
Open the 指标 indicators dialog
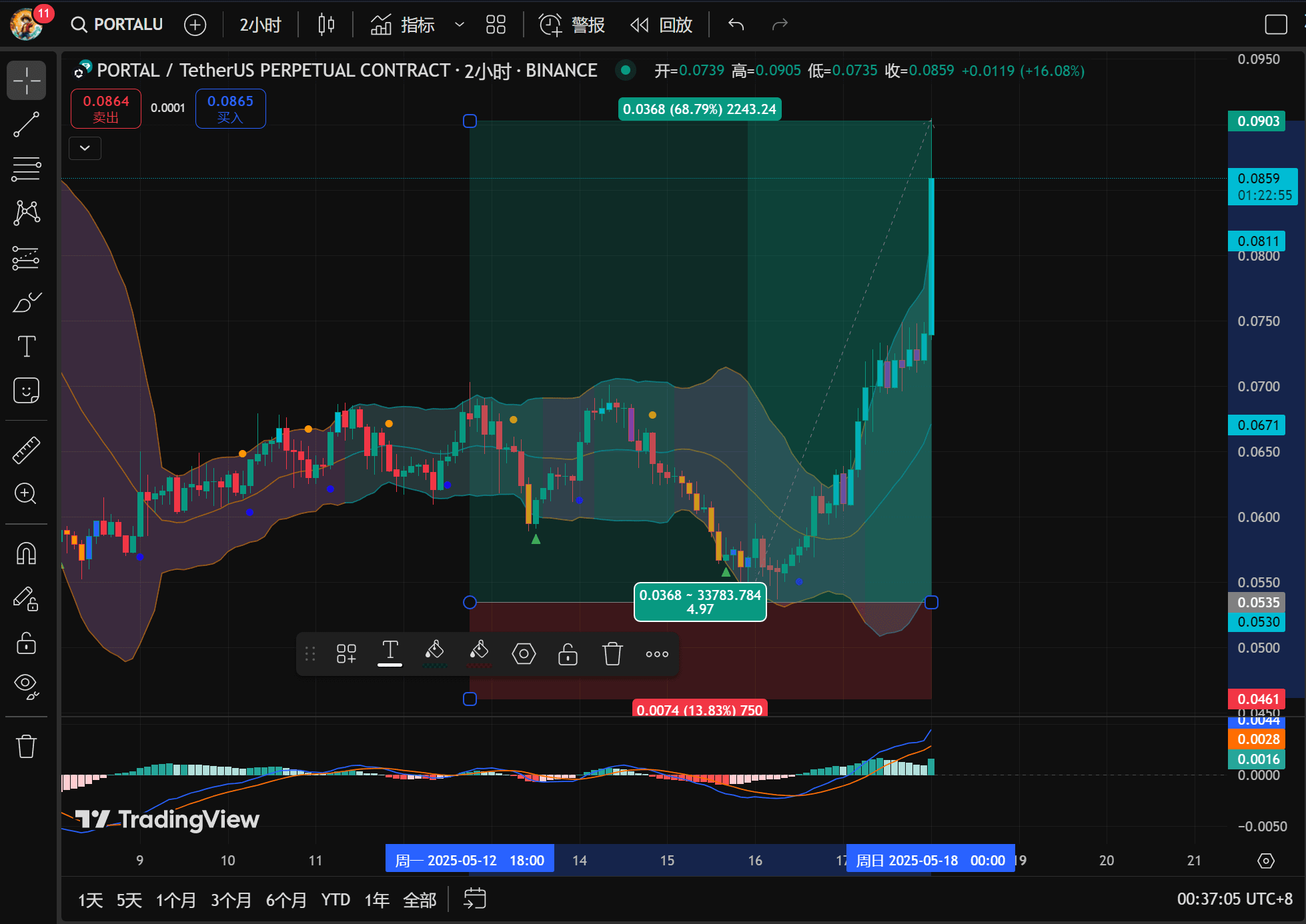403,25
